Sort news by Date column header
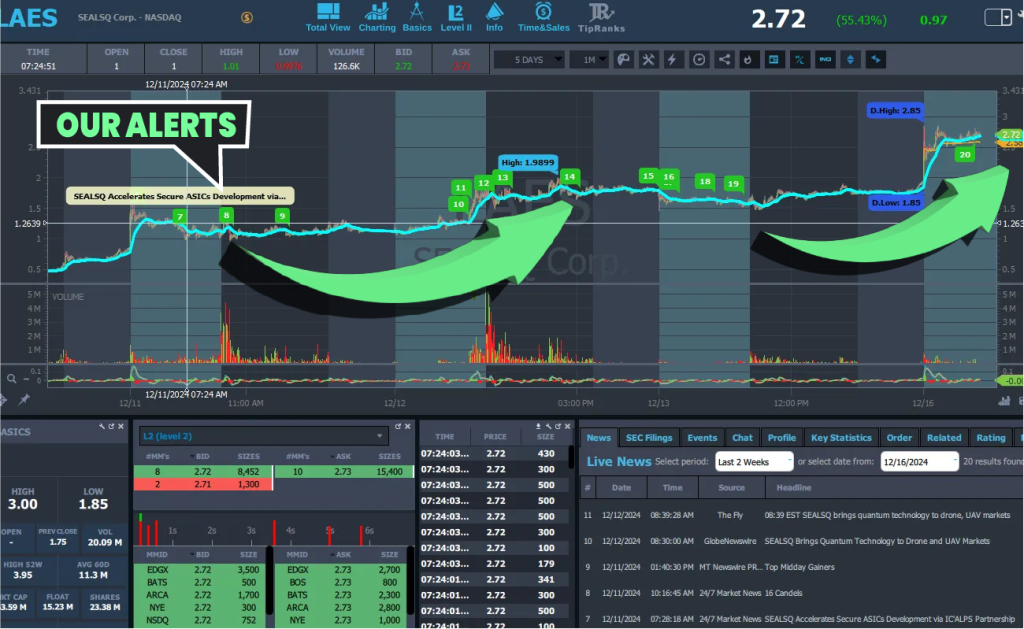The width and height of the screenshot is (1024, 629). (x=621, y=488)
